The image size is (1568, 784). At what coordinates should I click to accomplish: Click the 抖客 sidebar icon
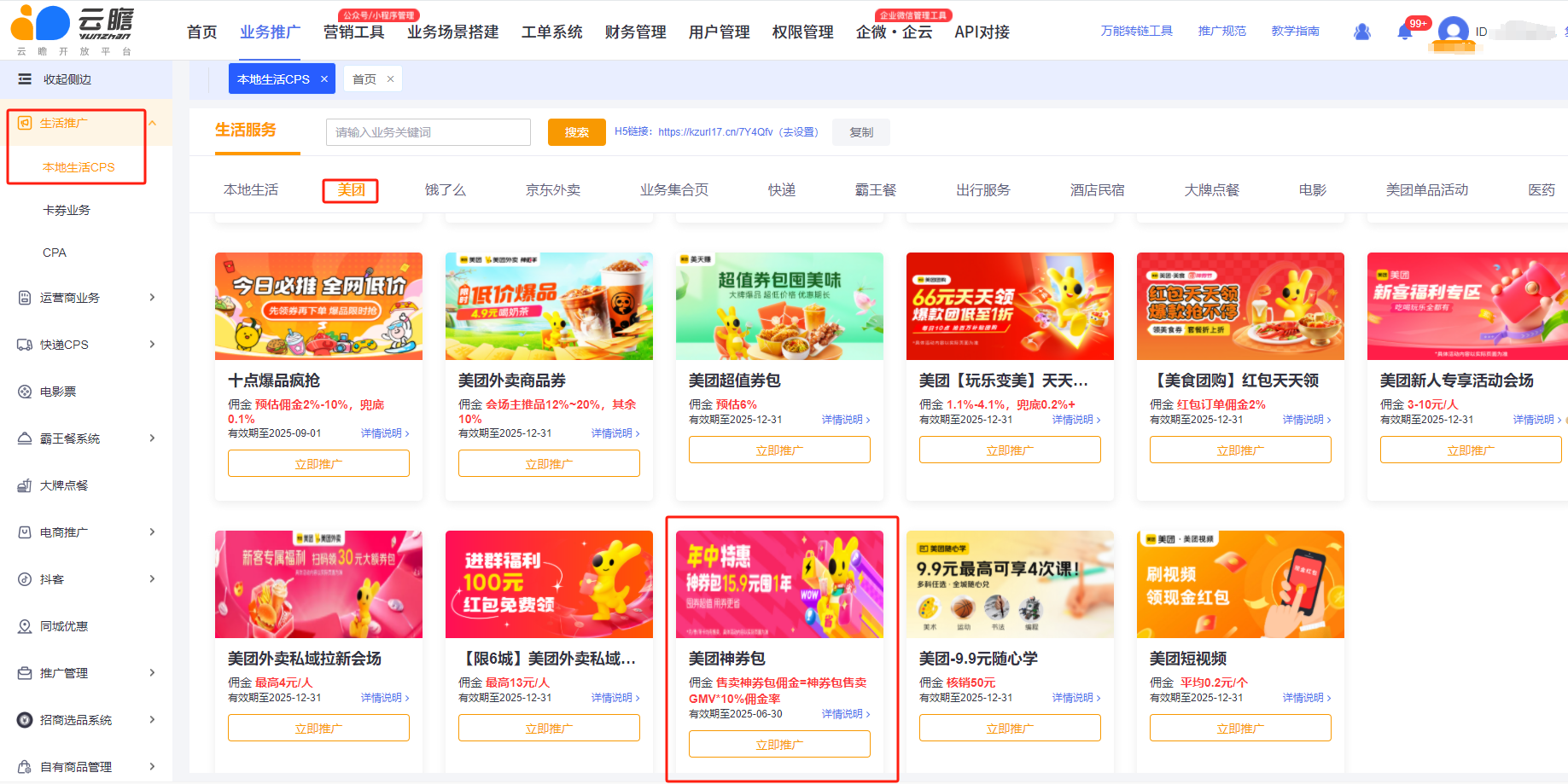(x=25, y=579)
